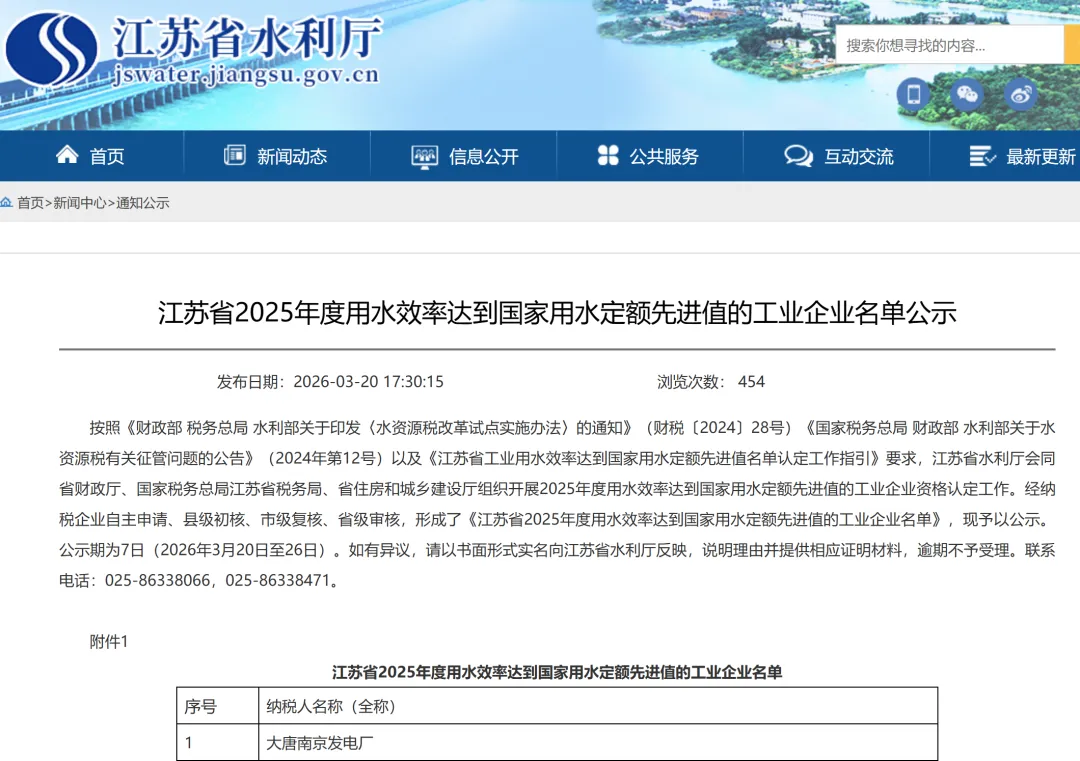
Task: Click the text 公示期为7日（2026年3月20日至26日）
Action: point(195,550)
